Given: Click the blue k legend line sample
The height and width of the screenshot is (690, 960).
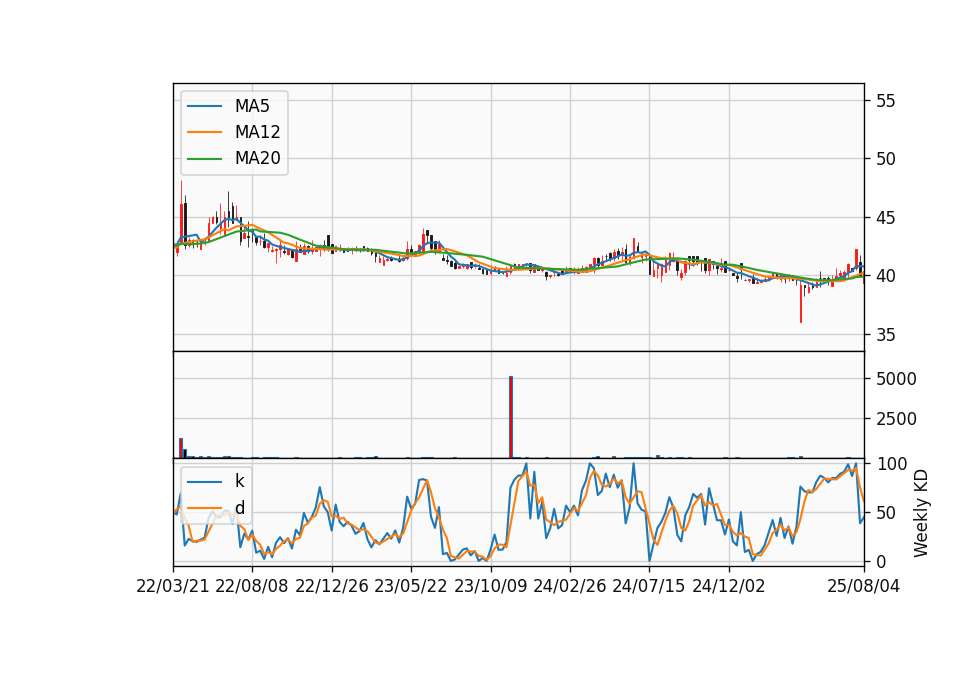Looking at the screenshot, I should [x=204, y=482].
